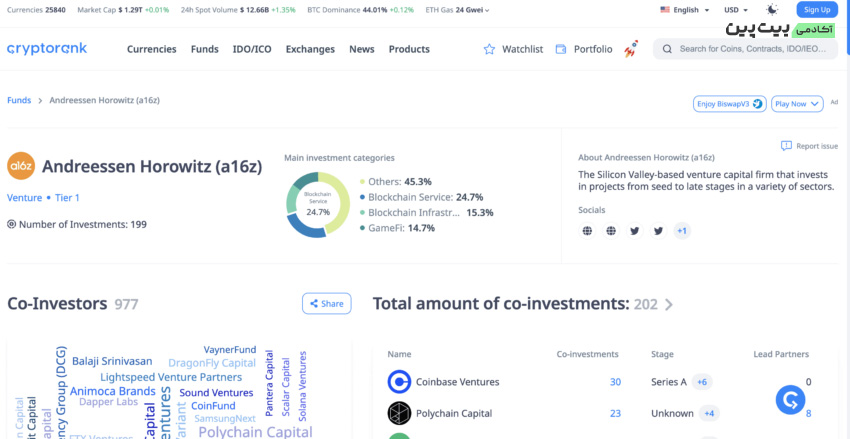Open the Play Now dropdown

click(797, 104)
